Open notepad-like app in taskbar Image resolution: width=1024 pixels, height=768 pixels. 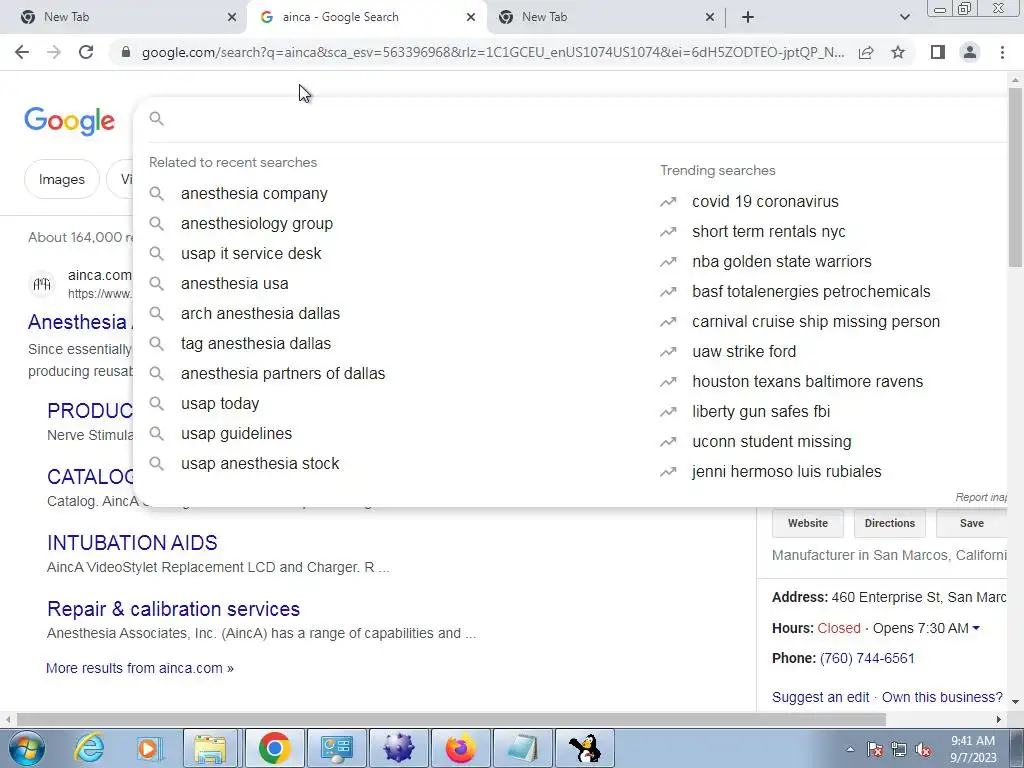click(x=522, y=748)
